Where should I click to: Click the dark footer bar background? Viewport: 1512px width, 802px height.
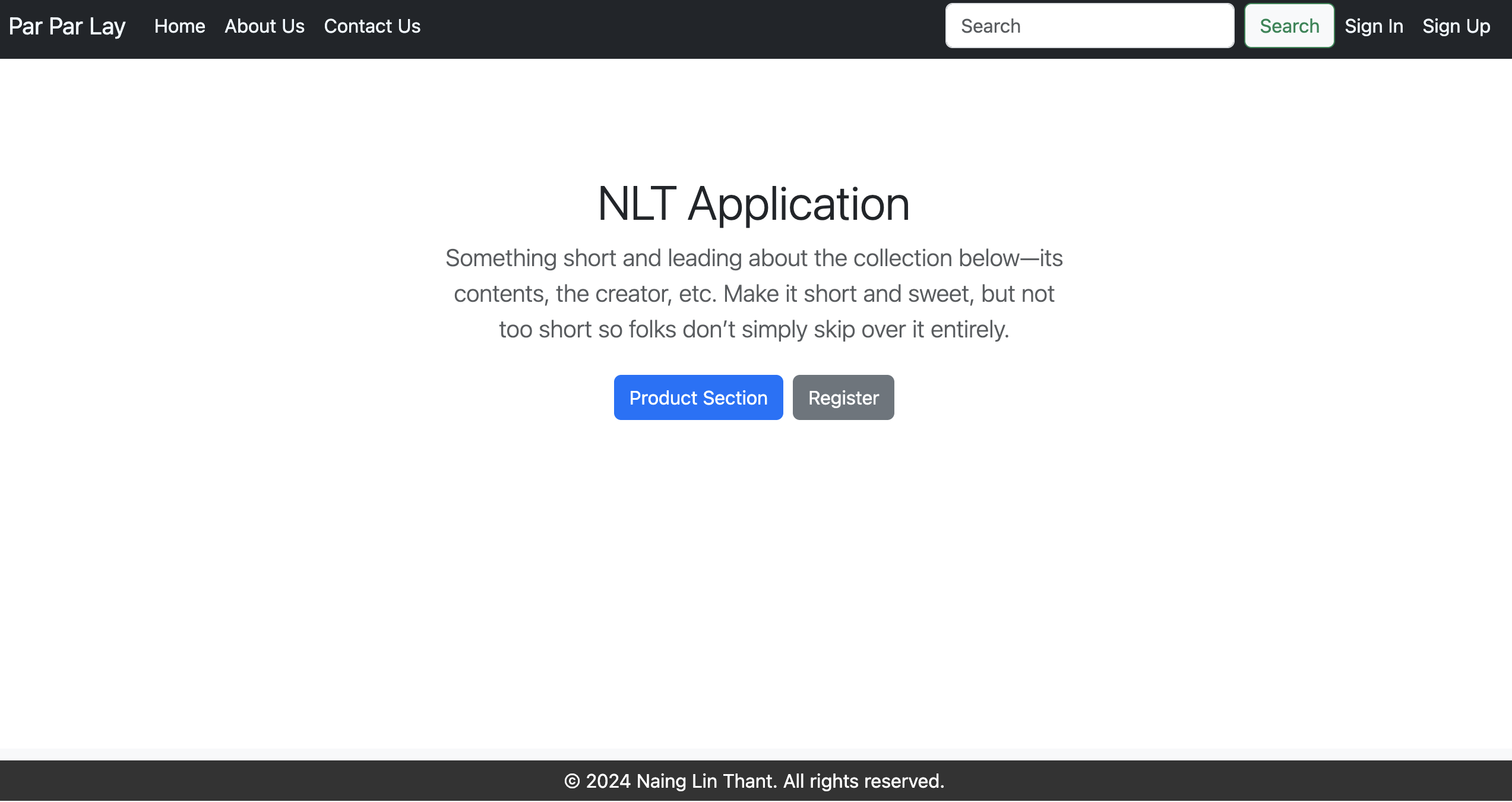coord(238,781)
